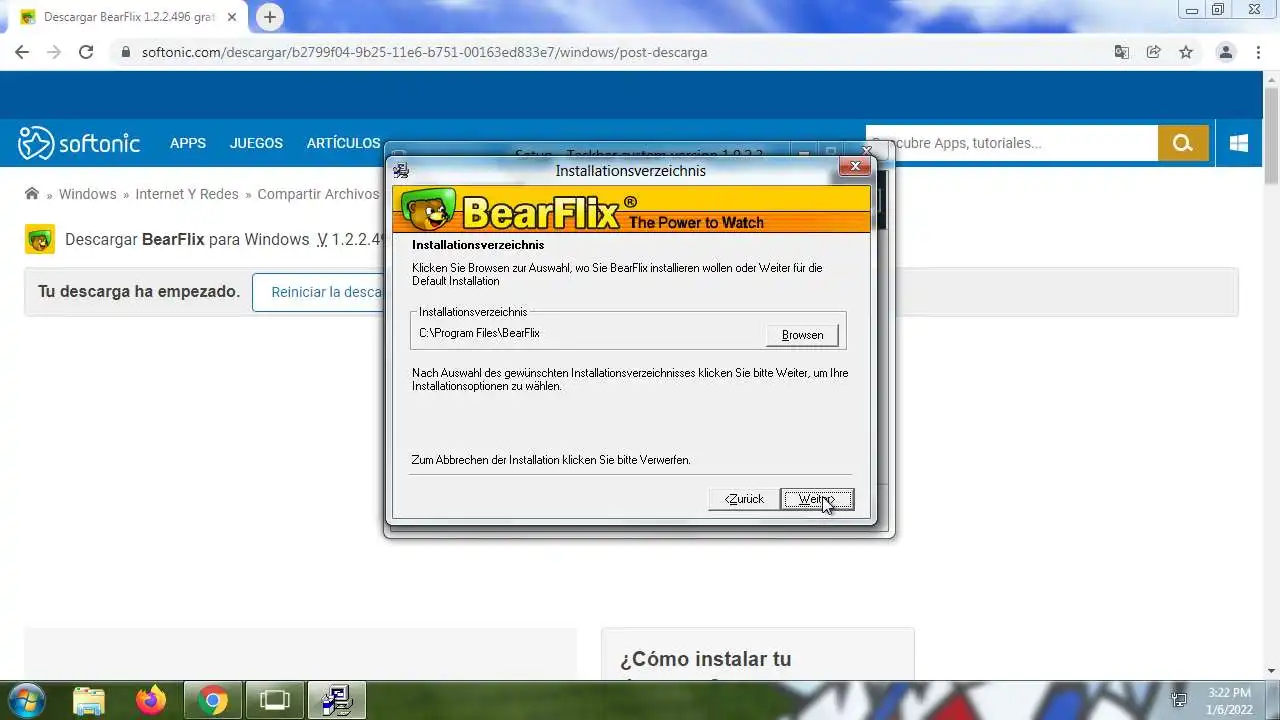This screenshot has height=720, width=1280.
Task: Switch to Chrome in the taskbar
Action: pos(212,700)
